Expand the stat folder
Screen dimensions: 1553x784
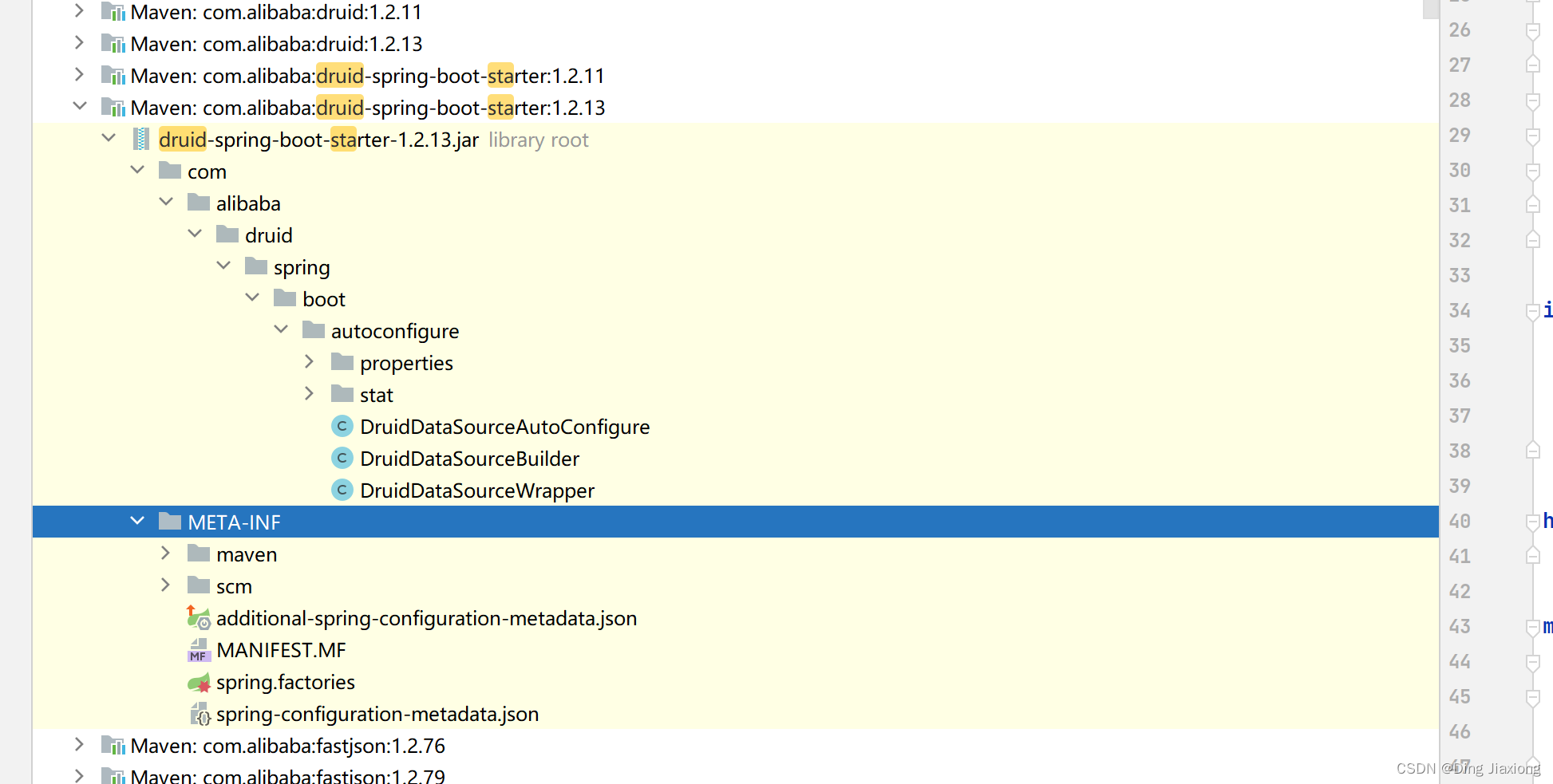tap(310, 394)
